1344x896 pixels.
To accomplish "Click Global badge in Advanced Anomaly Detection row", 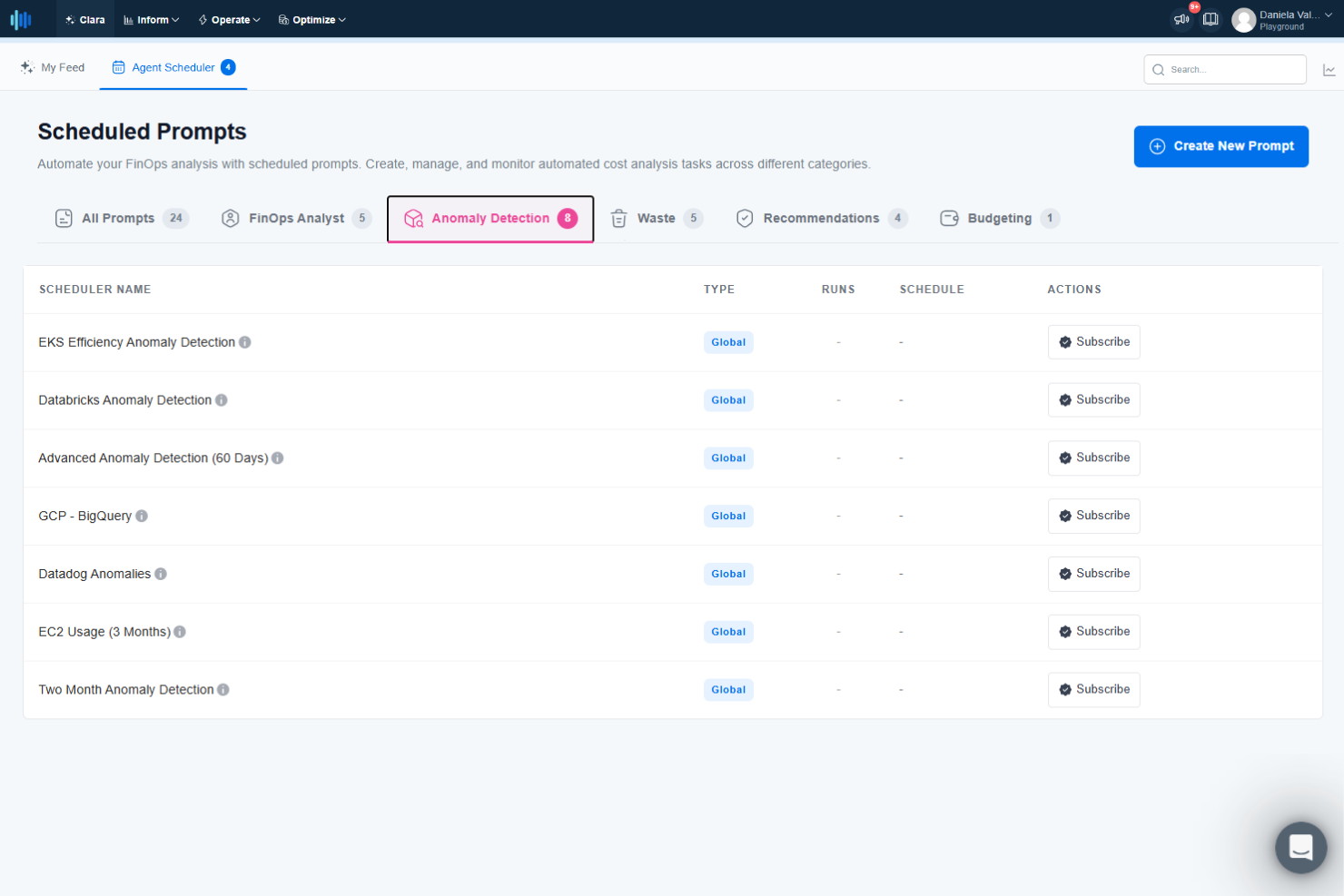I will click(x=728, y=458).
